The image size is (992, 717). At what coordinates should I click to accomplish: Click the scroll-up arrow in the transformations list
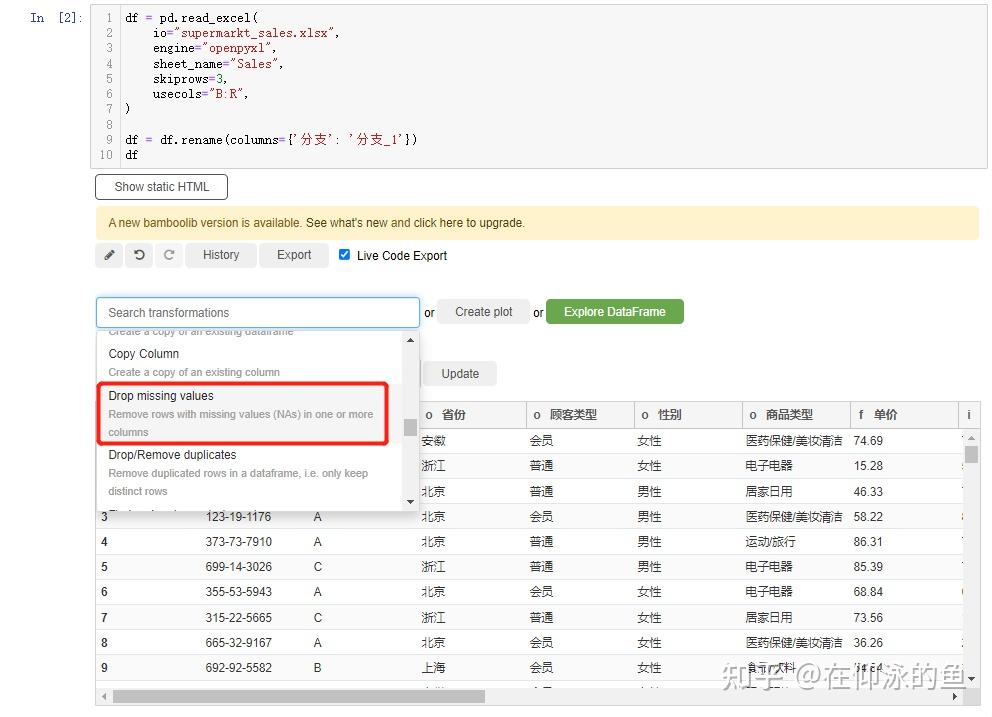[x=409, y=338]
